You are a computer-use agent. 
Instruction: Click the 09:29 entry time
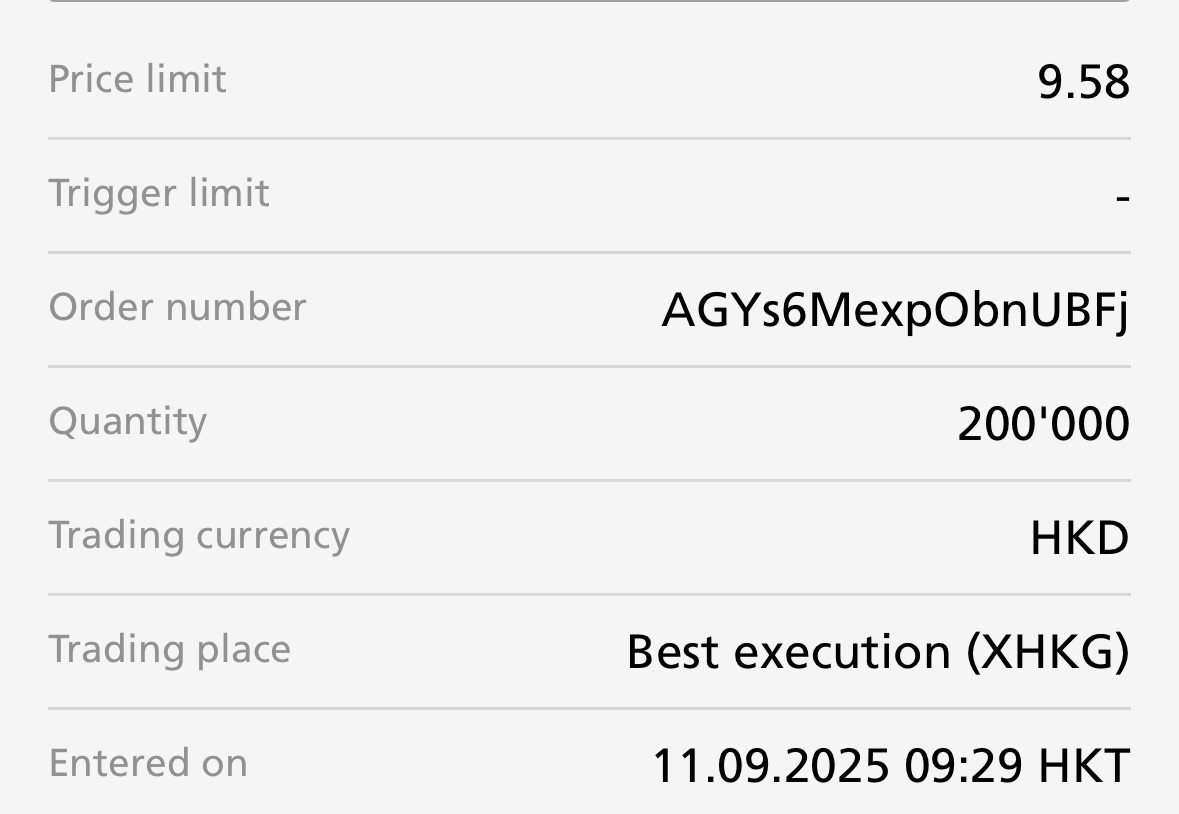[x=963, y=767]
